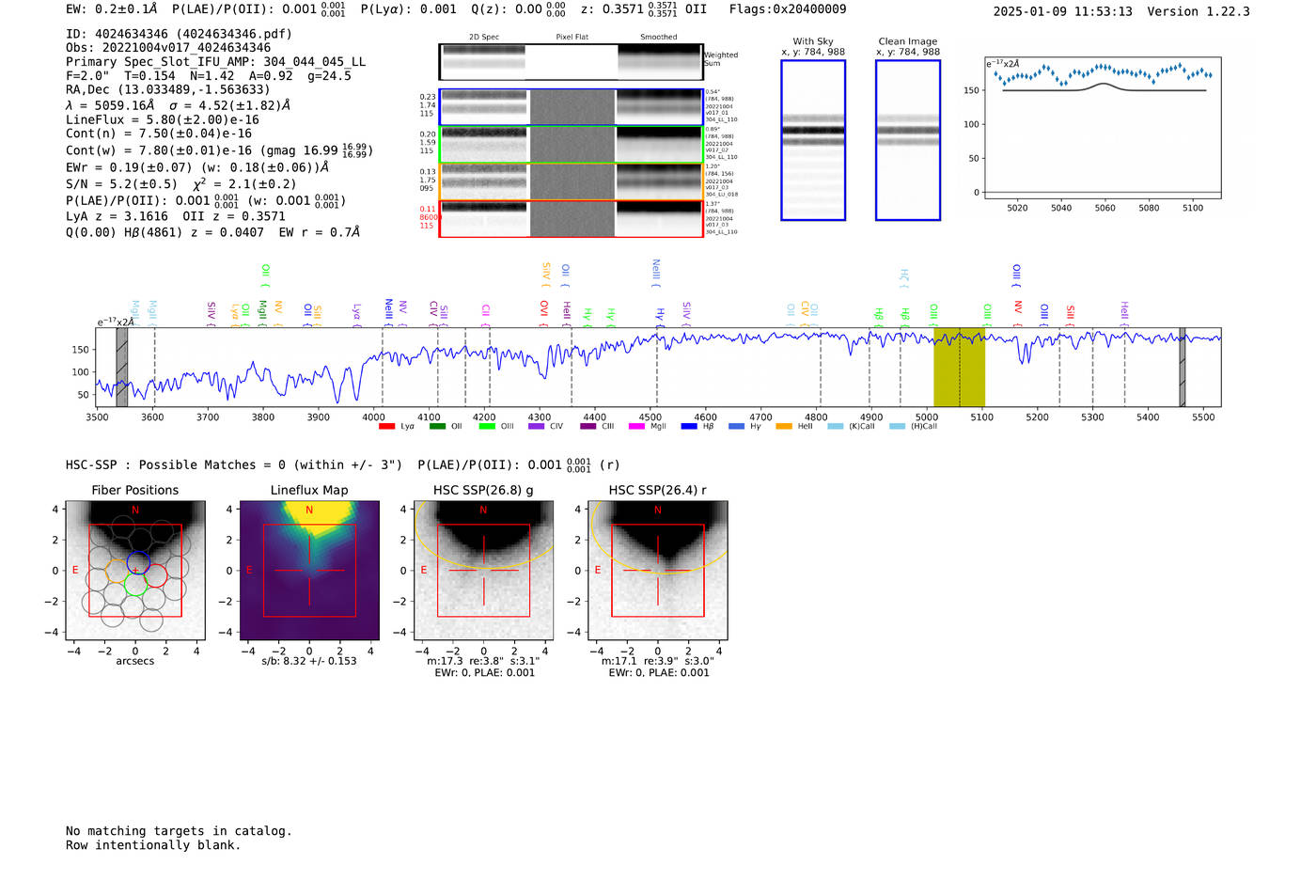Image resolution: width=1316 pixels, height=896 pixels.
Task: Click the light blue (K)CaII legend swatch
Action: [x=836, y=427]
